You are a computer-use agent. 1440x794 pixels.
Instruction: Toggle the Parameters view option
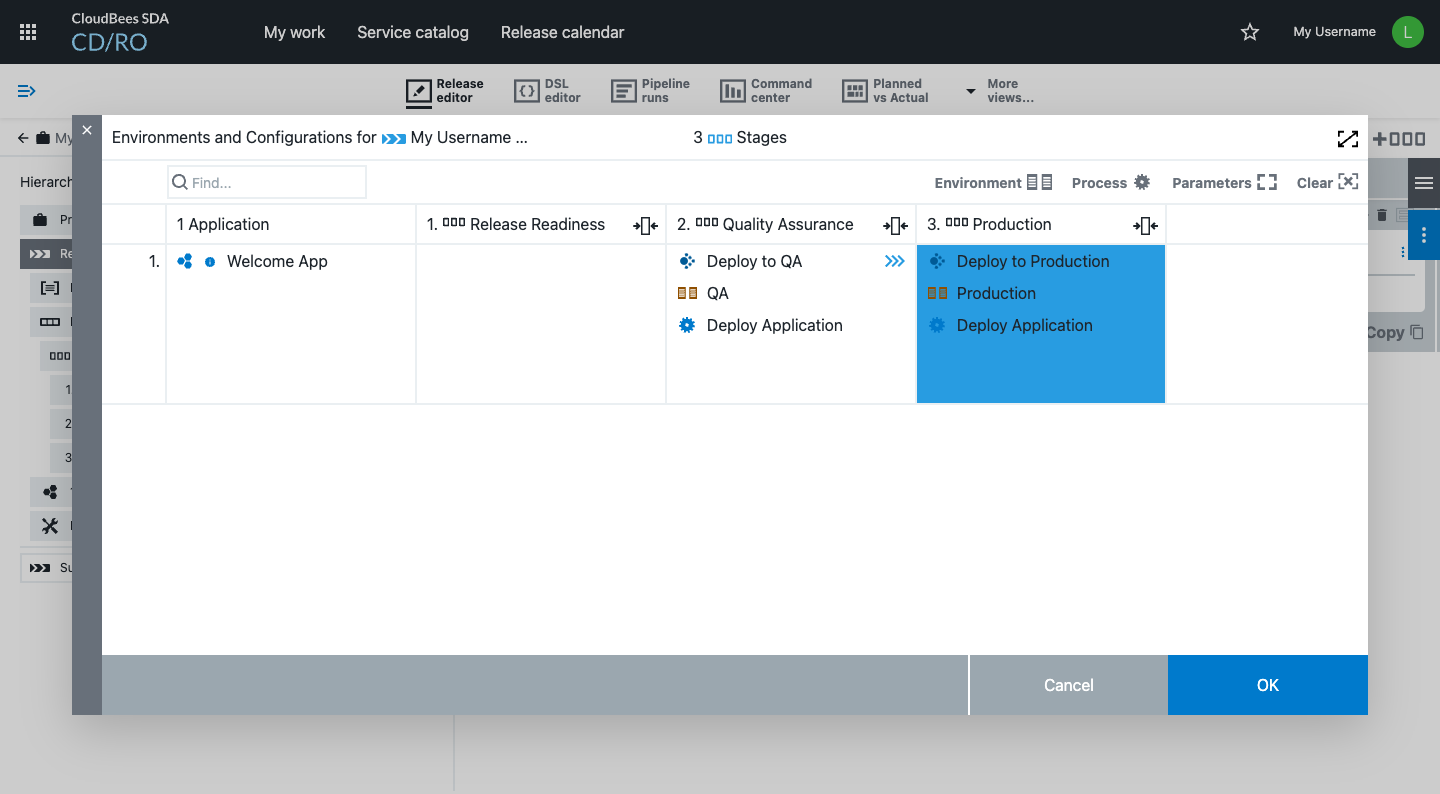(x=1224, y=183)
